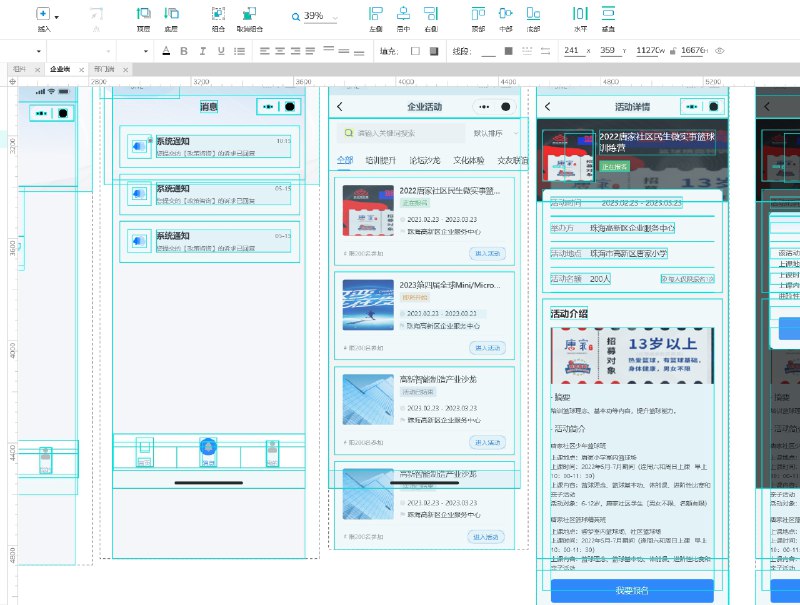The width and height of the screenshot is (800, 605).
Task: Close the 组件 tab
Action: (37, 69)
